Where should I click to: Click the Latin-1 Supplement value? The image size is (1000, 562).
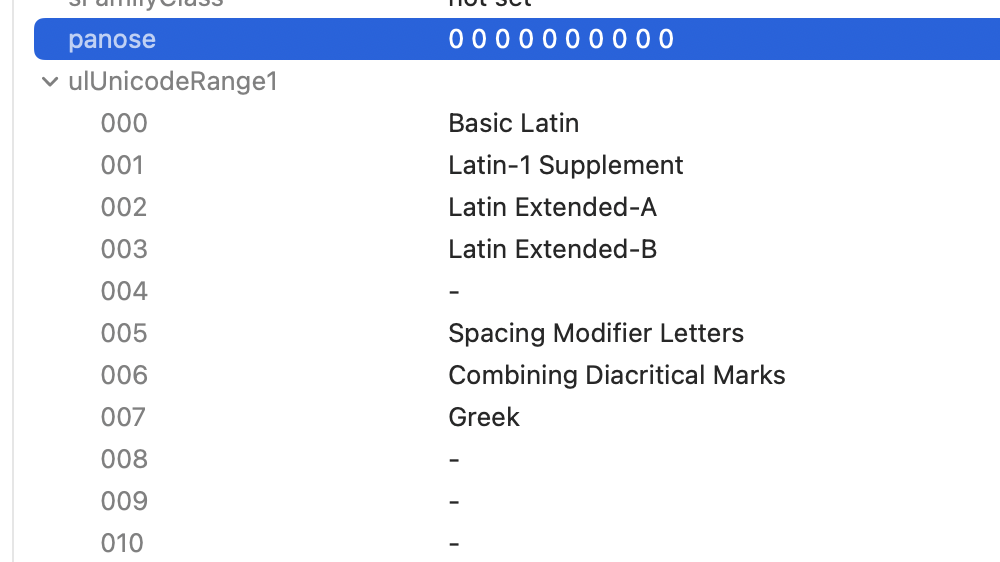[565, 166]
